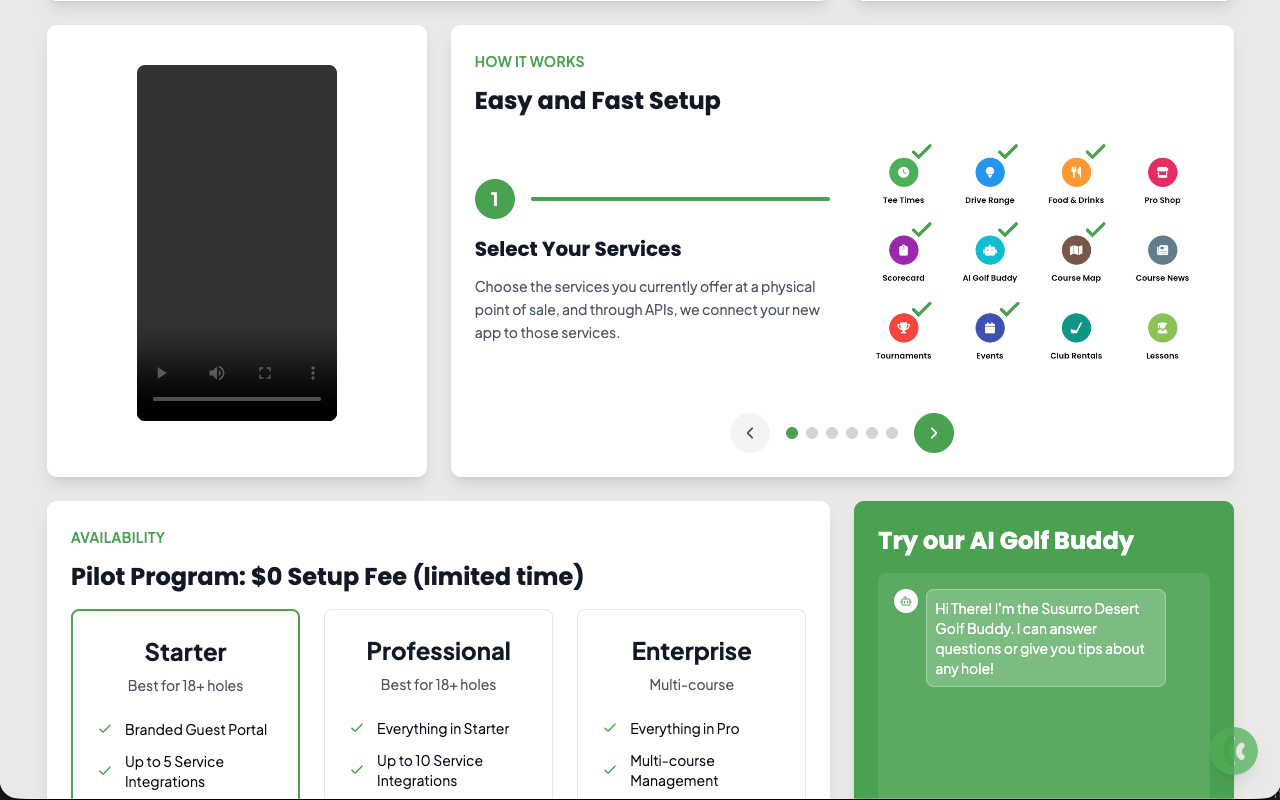The width and height of the screenshot is (1280, 800).
Task: Mute the video audio
Action: 217,373
